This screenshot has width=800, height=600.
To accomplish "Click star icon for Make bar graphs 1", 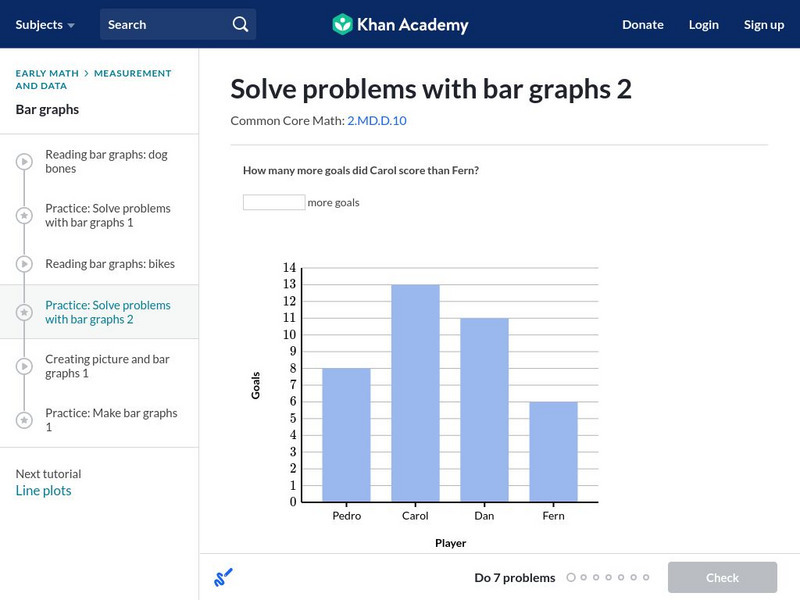I will tap(24, 420).
